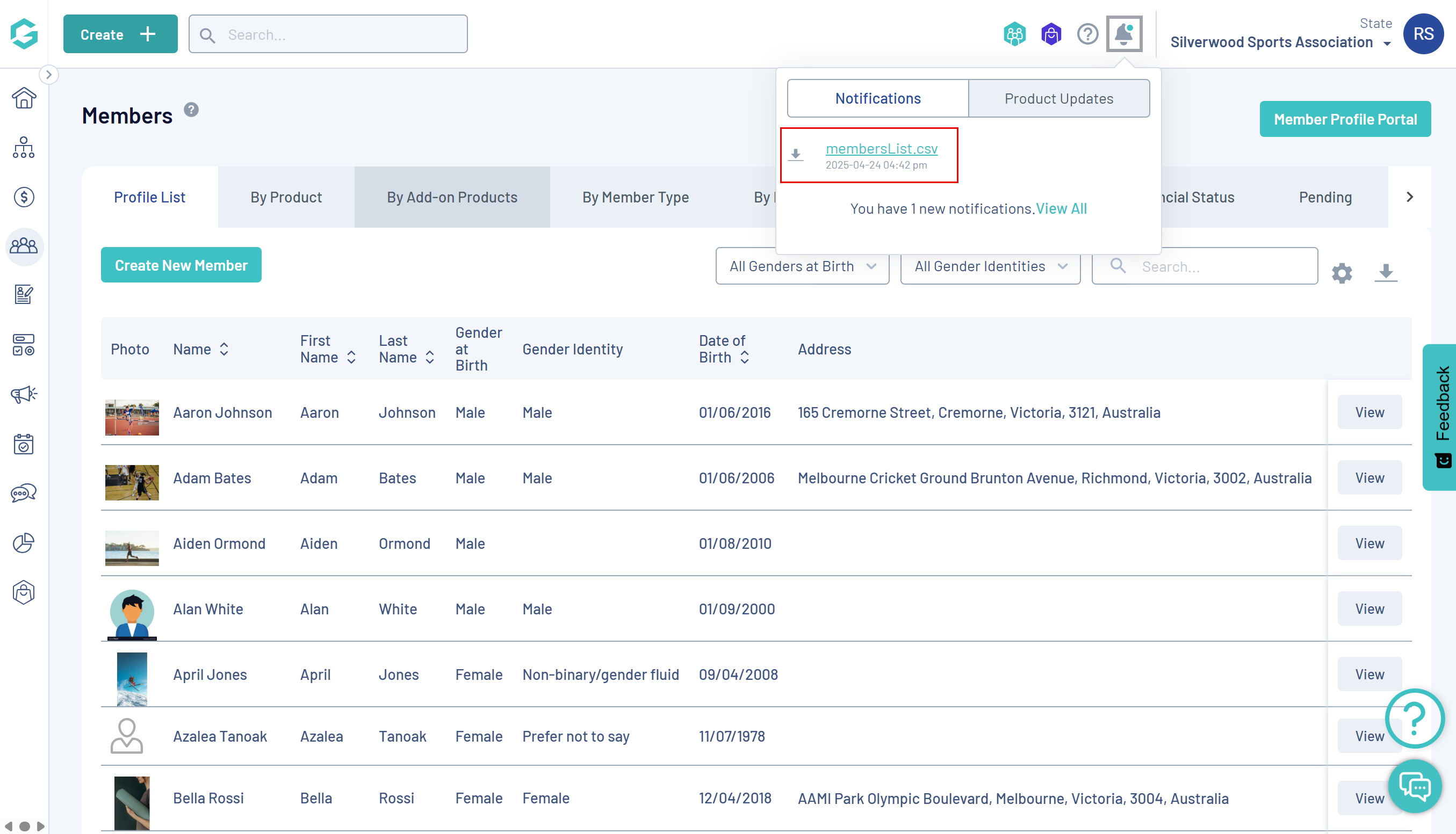
Task: Sort by Last Name column
Action: [430, 358]
